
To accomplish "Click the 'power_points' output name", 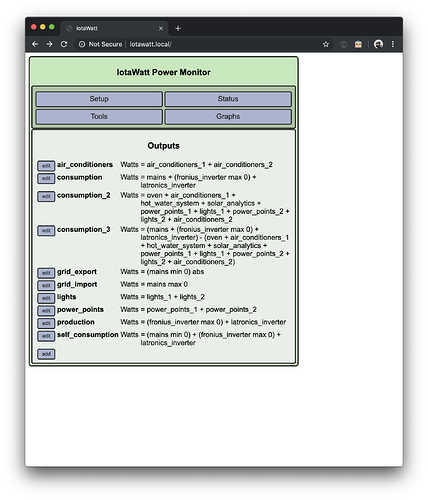I will pos(80,310).
